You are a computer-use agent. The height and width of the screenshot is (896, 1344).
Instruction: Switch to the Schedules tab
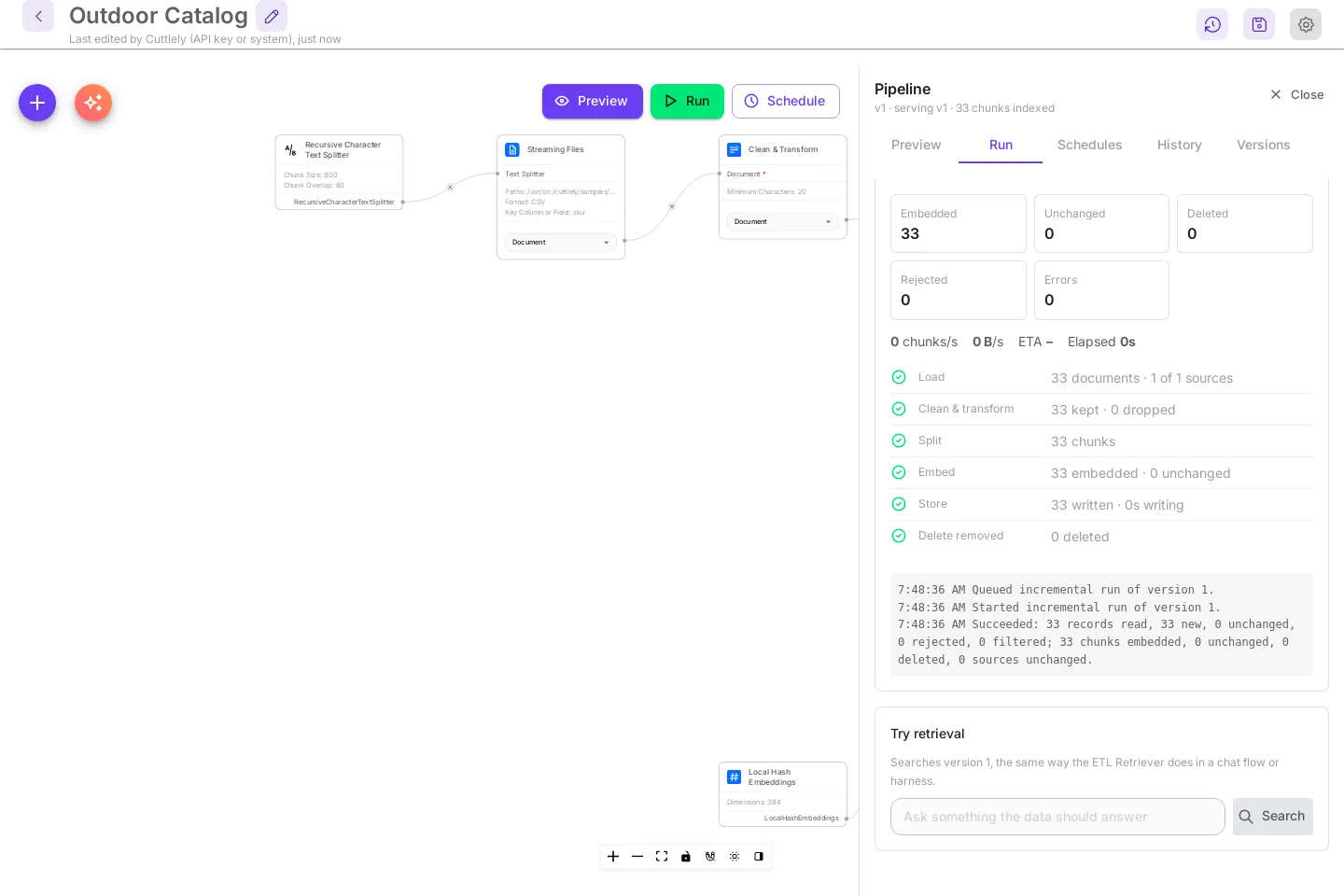tap(1090, 145)
